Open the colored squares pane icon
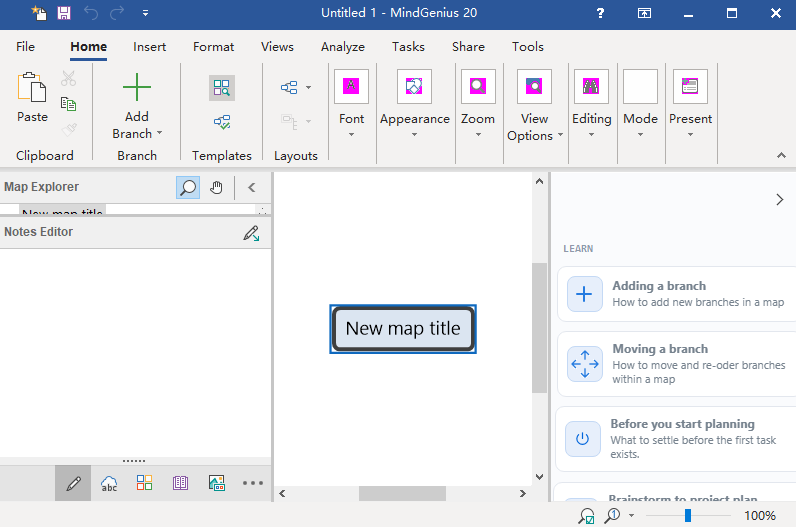The image size is (796, 527). tap(144, 482)
